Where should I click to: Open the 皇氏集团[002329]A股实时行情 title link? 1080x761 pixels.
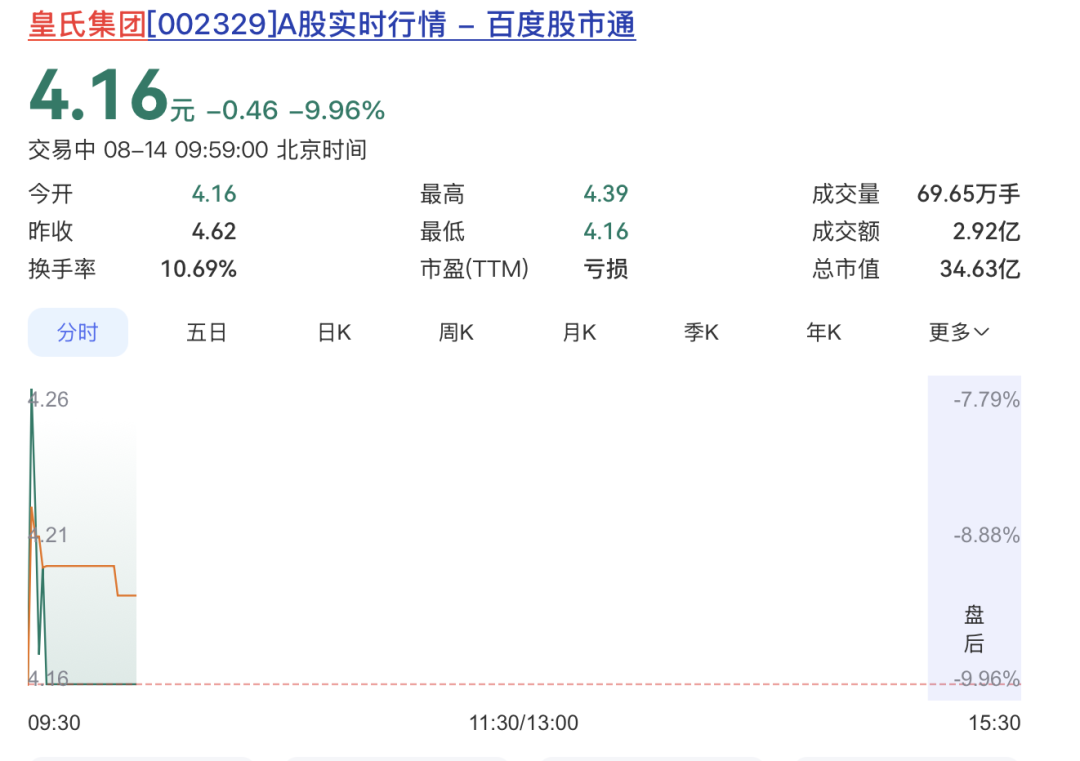(x=331, y=25)
